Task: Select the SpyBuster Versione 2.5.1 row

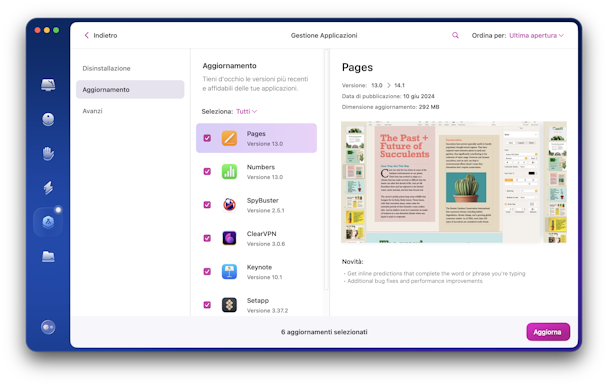Action: (256, 205)
